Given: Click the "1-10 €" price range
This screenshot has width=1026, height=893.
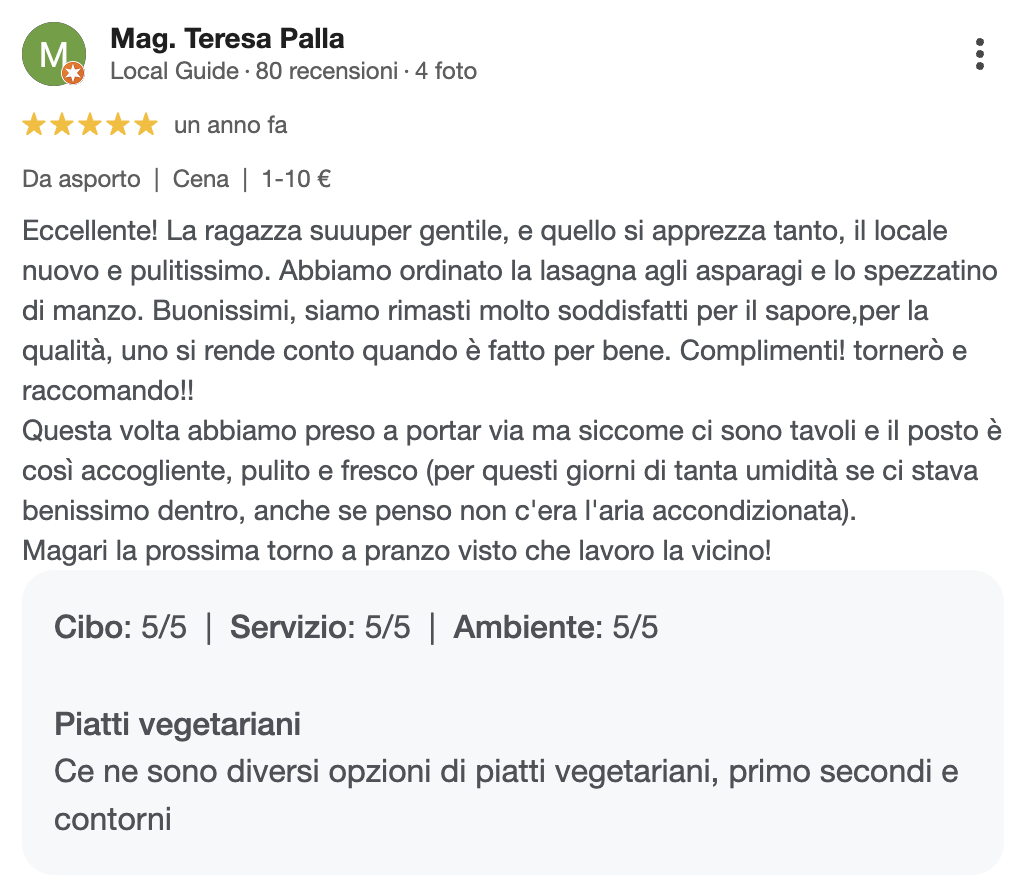Looking at the screenshot, I should click(x=296, y=179).
